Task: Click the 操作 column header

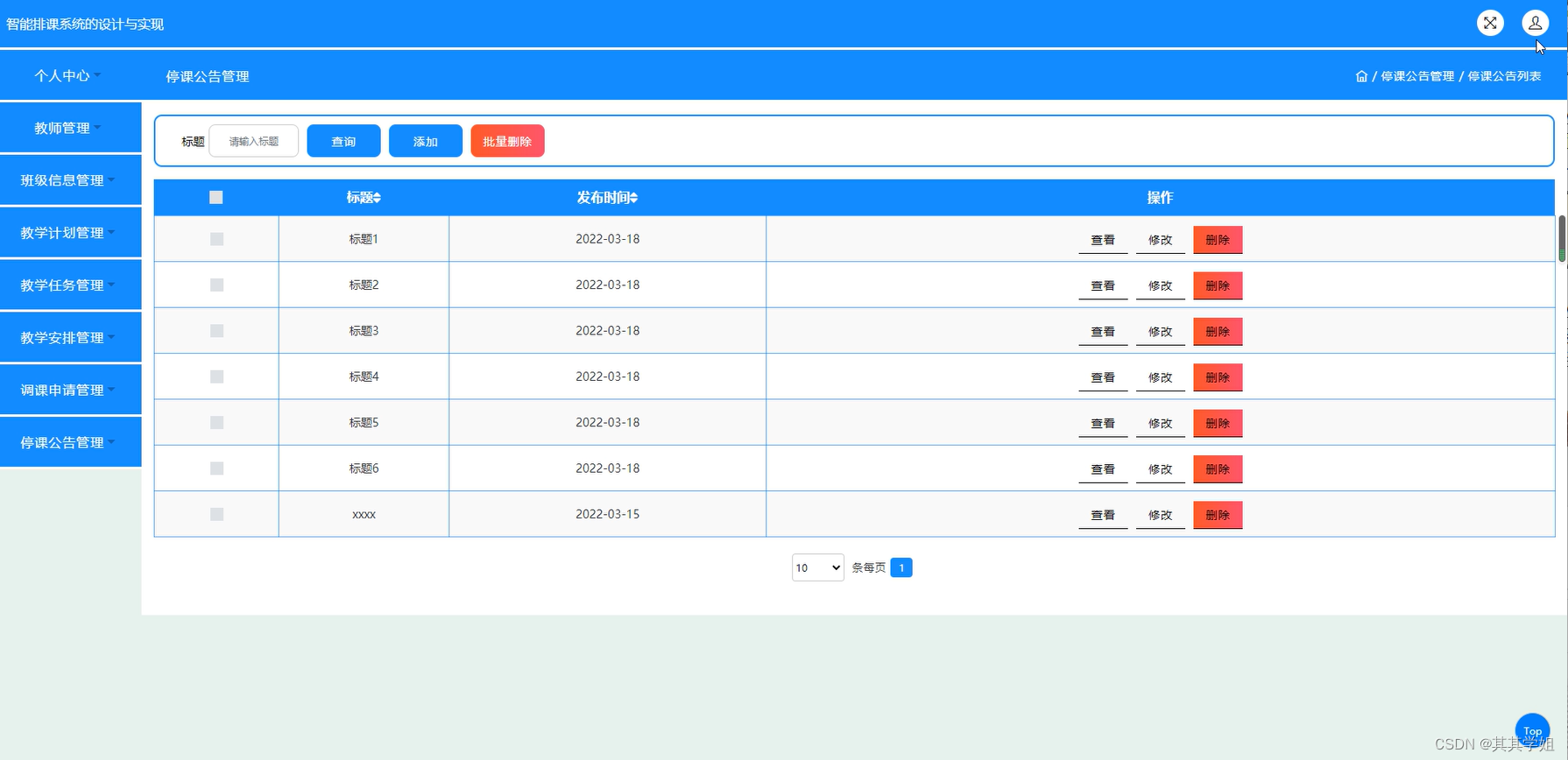Action: click(1160, 198)
